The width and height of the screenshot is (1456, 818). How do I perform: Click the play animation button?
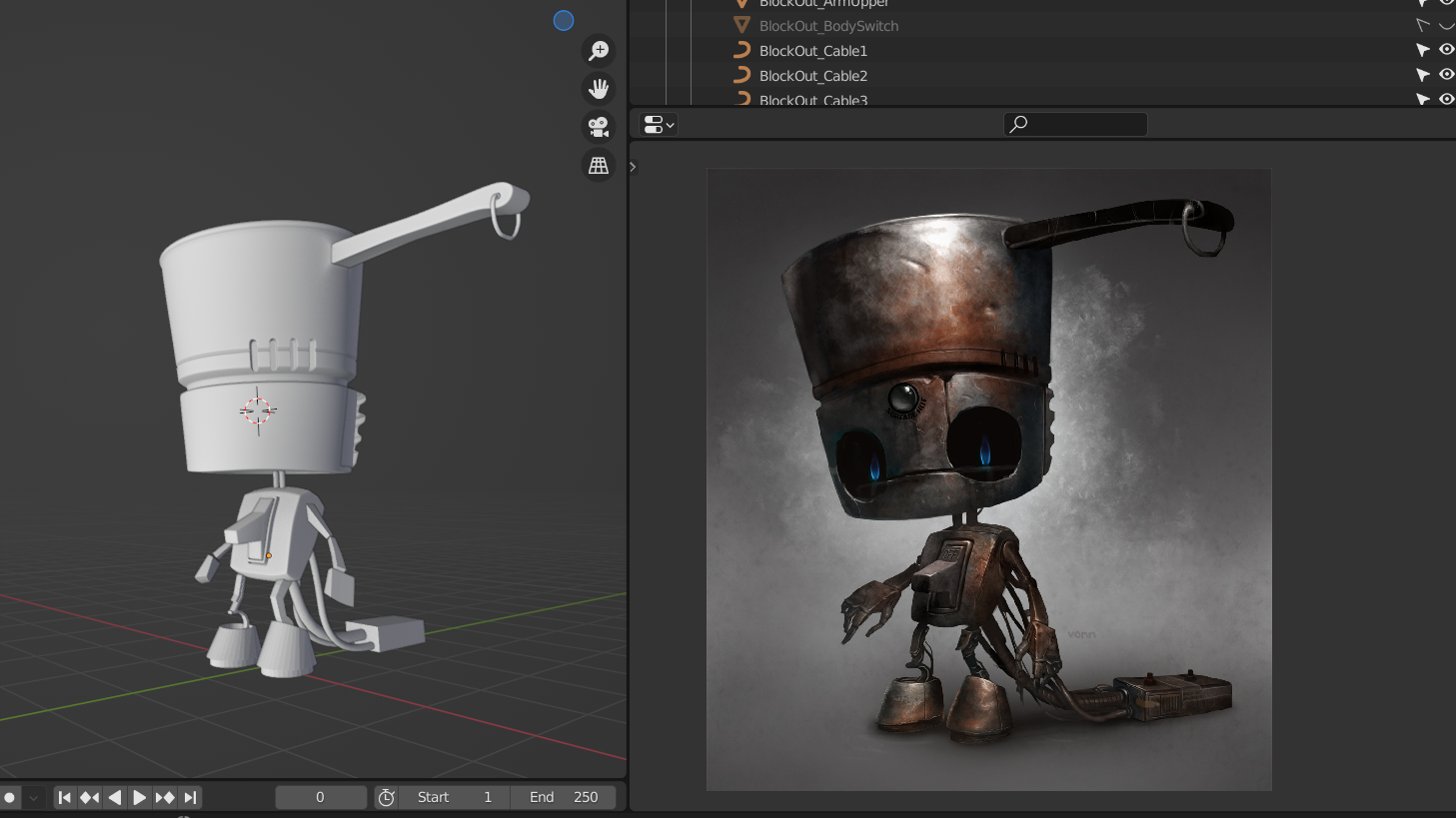pyautogui.click(x=140, y=797)
